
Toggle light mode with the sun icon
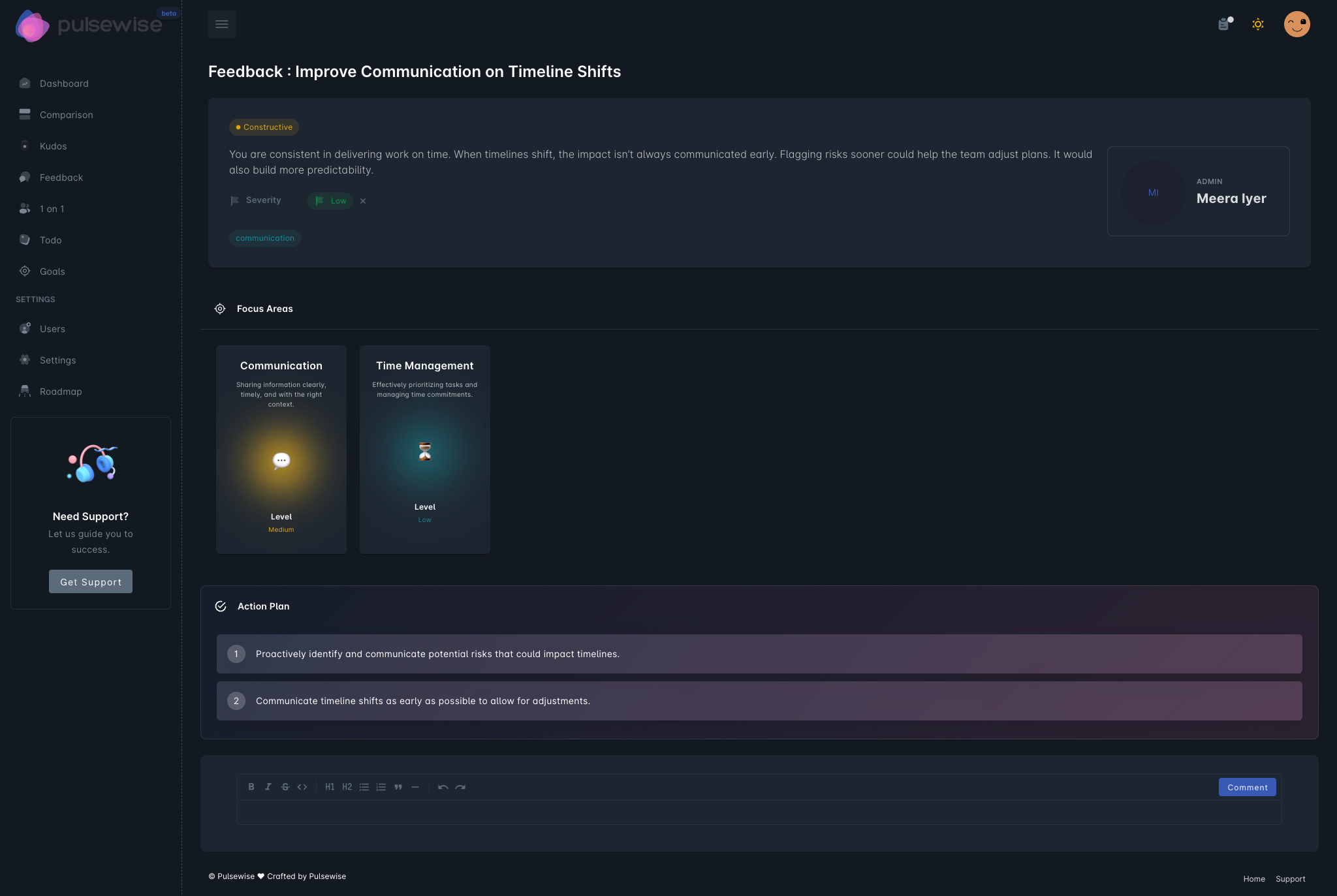[x=1258, y=24]
